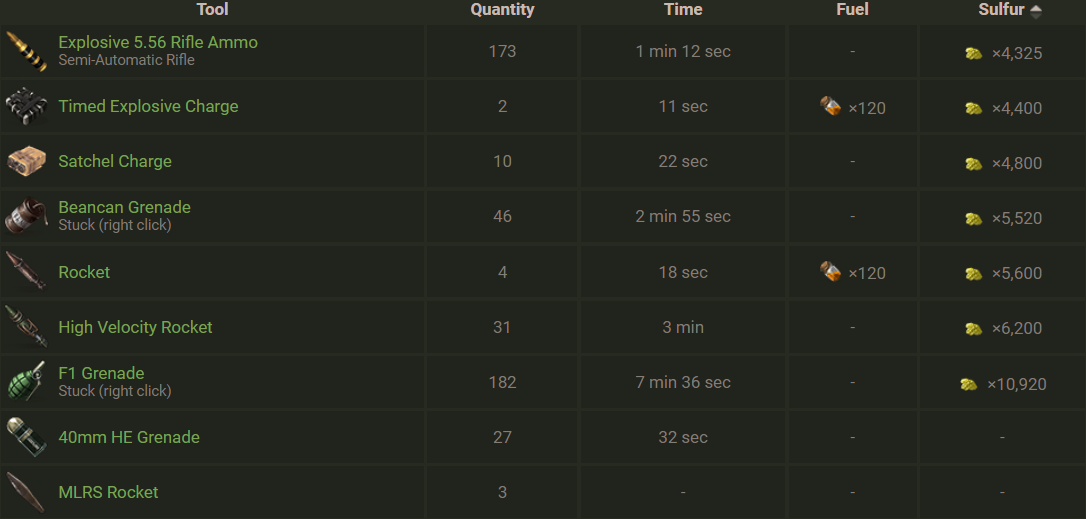Click the Satchel Charge item icon

26,161
